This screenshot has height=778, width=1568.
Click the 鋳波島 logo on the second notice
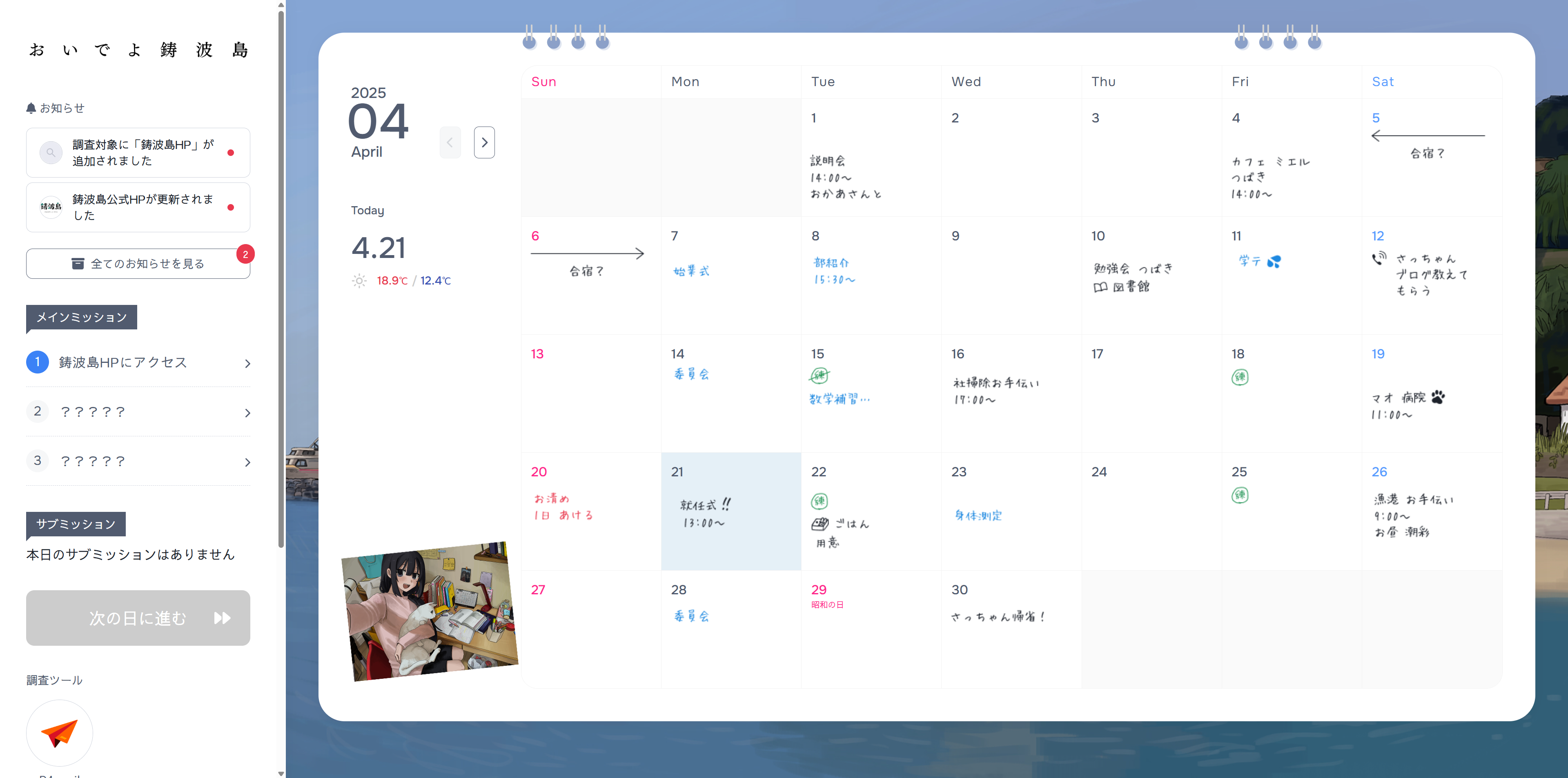pyautogui.click(x=51, y=207)
